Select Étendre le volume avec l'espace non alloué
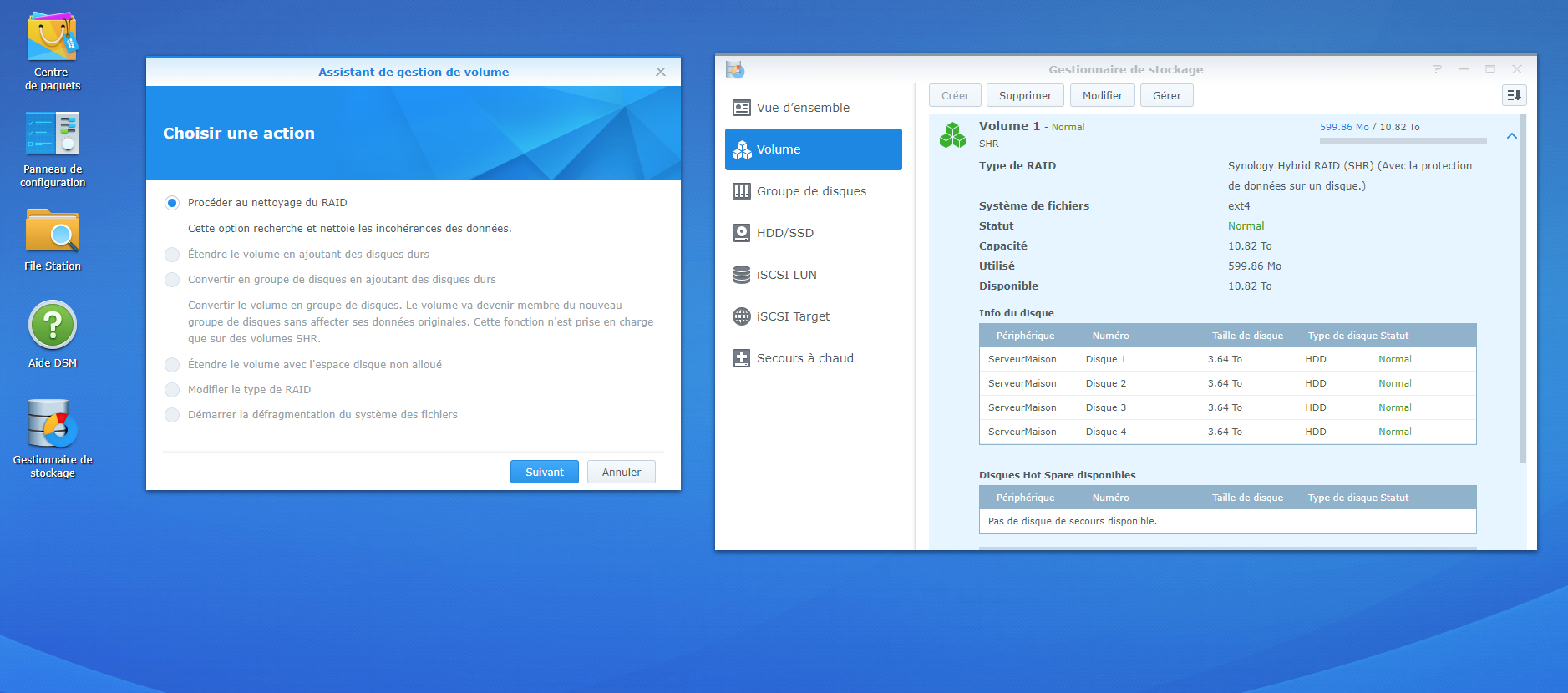This screenshot has height=693, width=1568. 172,365
